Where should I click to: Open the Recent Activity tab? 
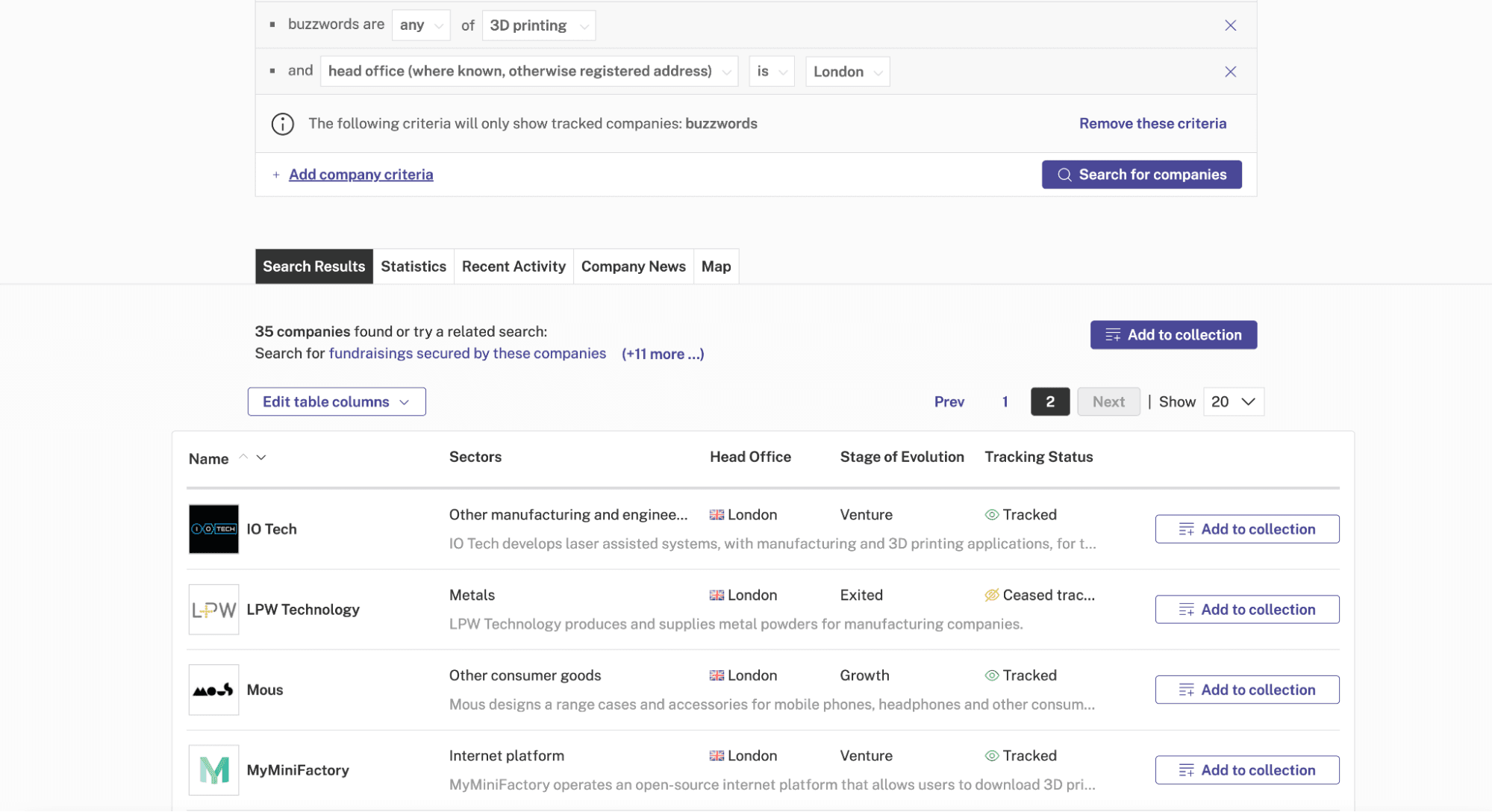[x=514, y=266]
